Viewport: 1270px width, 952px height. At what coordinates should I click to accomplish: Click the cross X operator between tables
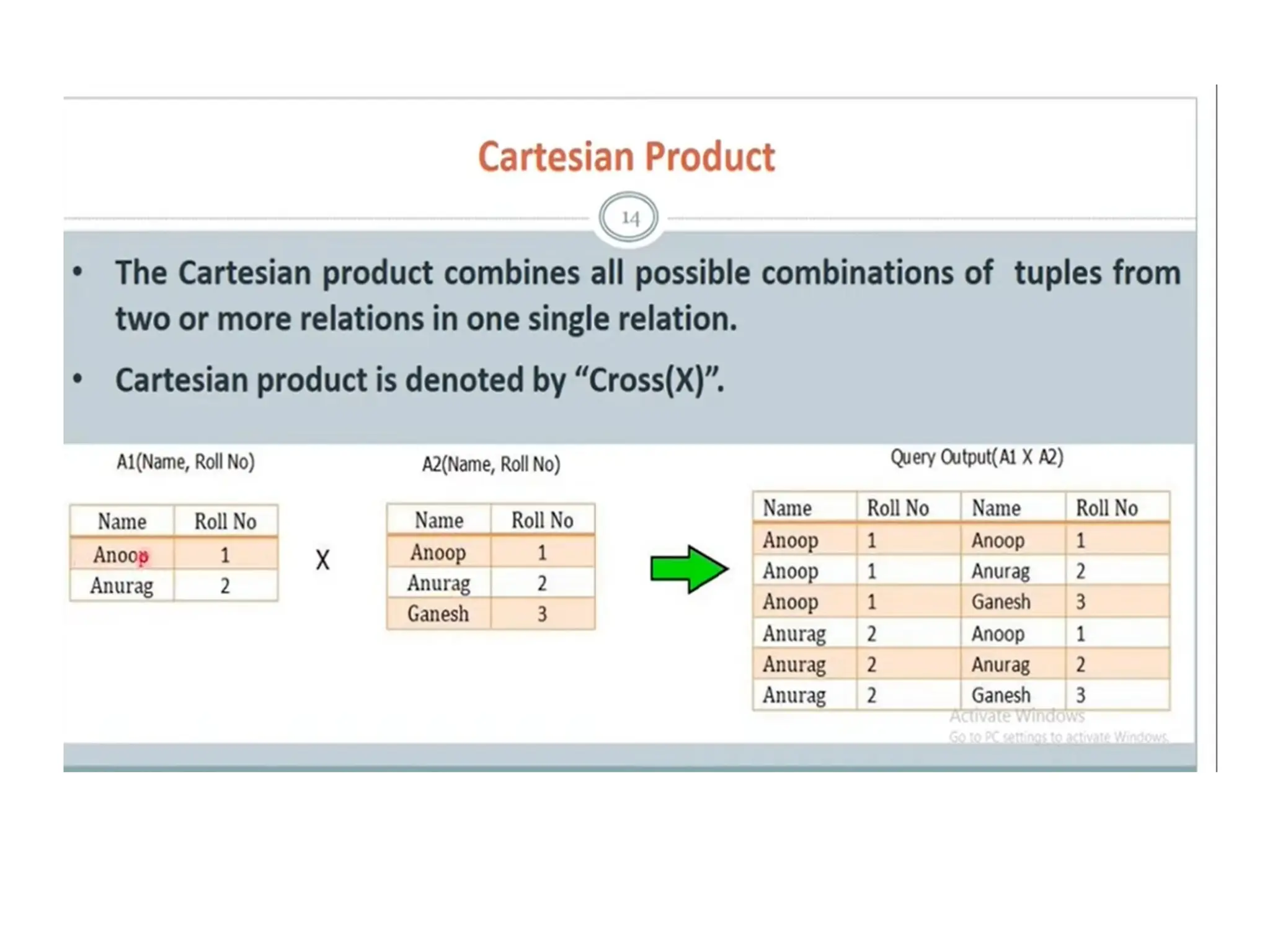pos(322,560)
